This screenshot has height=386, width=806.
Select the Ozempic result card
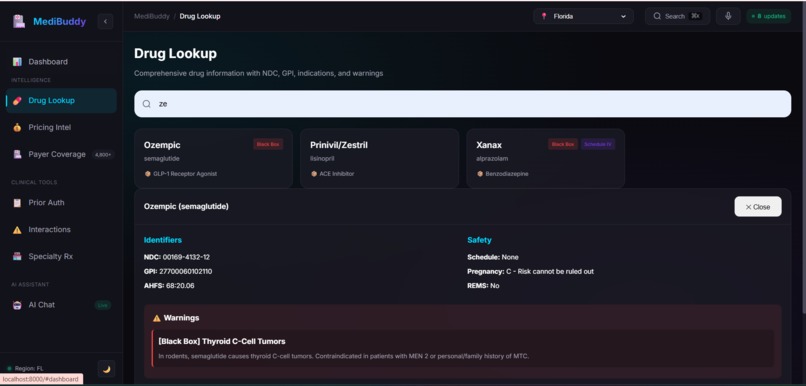213,158
